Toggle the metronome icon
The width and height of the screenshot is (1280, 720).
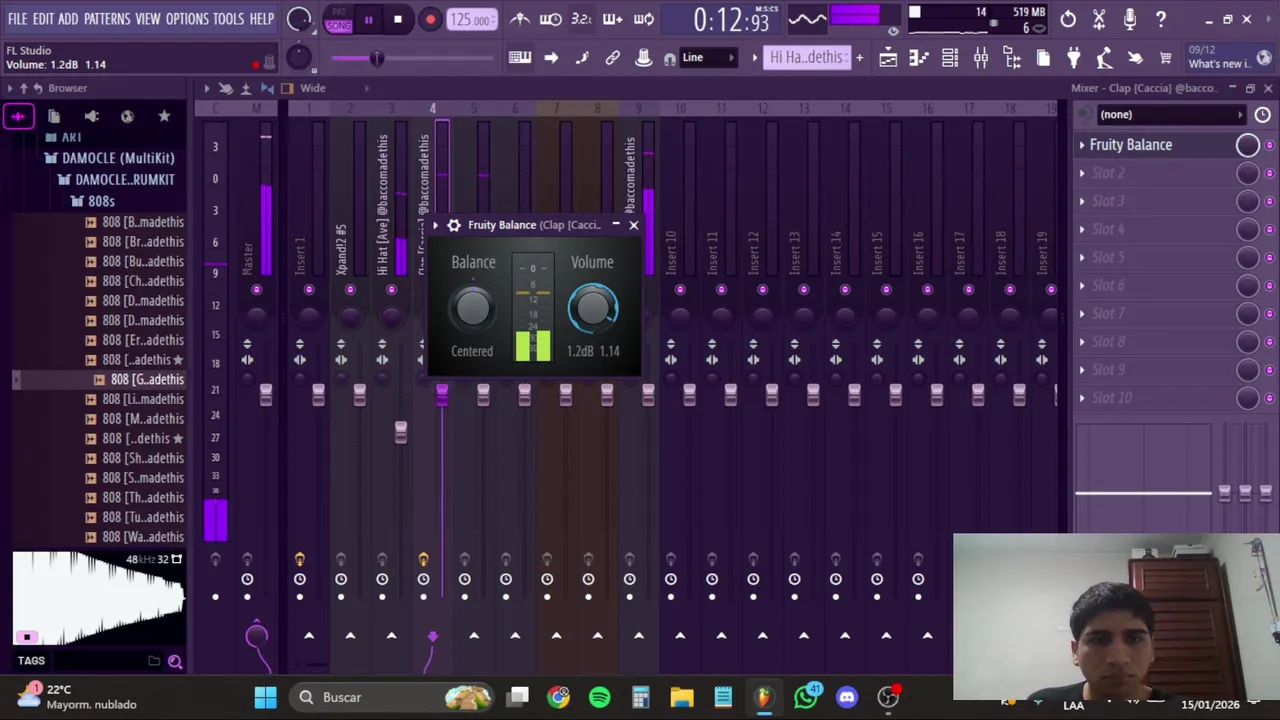click(520, 19)
